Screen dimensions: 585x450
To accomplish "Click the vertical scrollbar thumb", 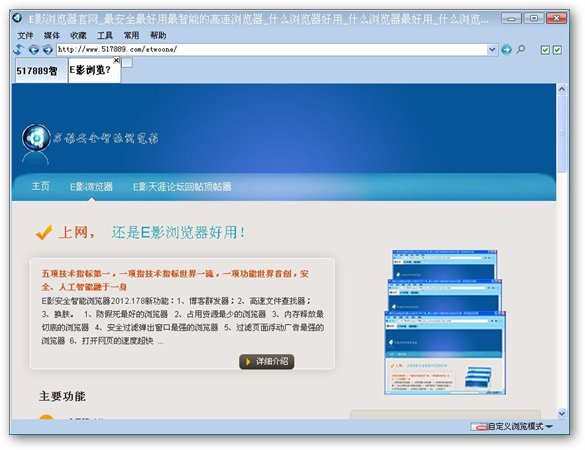I will (x=561, y=133).
